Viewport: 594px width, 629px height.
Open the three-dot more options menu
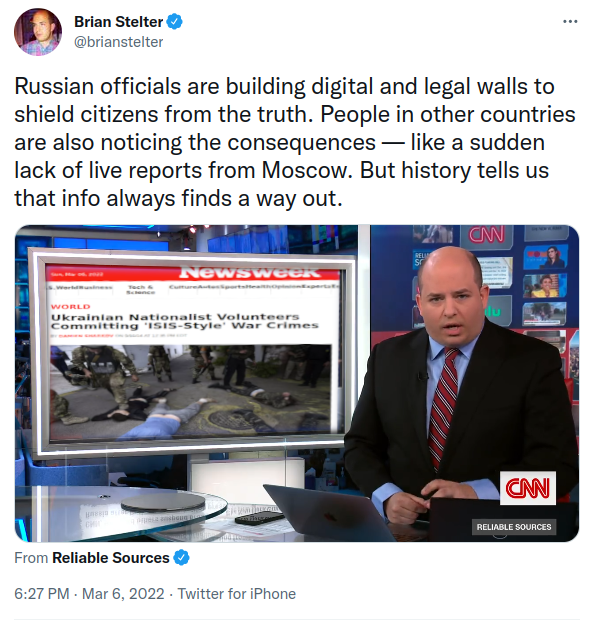point(570,21)
